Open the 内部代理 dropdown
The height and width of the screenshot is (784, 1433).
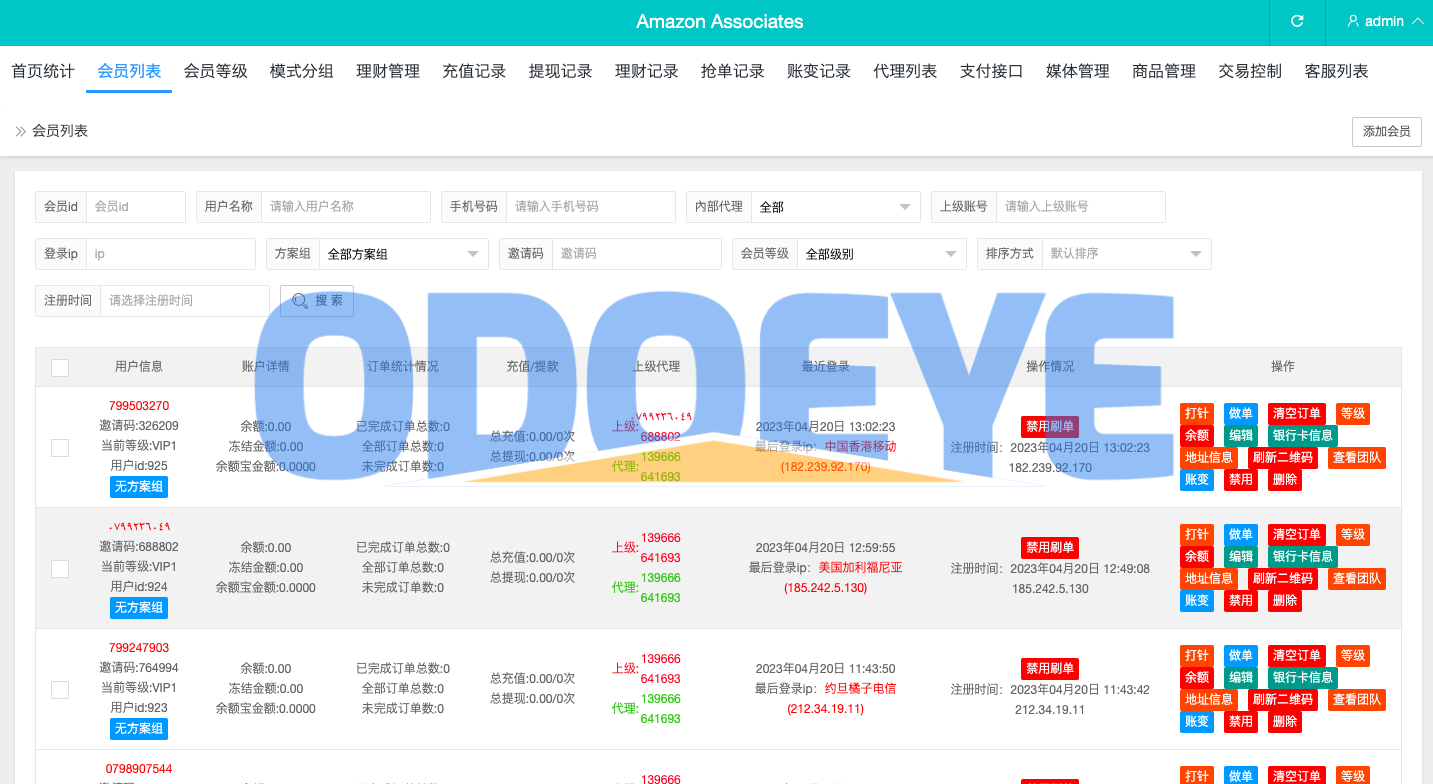pyautogui.click(x=835, y=207)
